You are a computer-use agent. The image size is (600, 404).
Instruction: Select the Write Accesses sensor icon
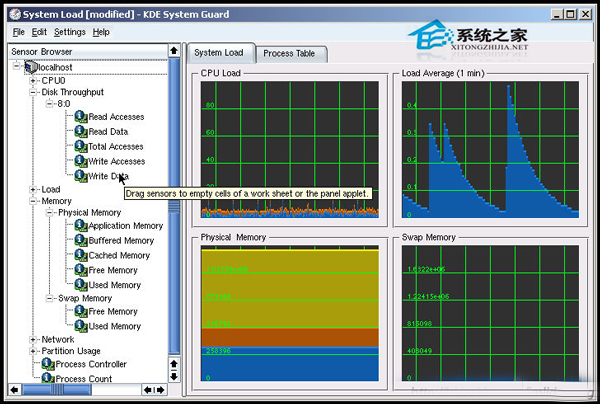[81, 162]
